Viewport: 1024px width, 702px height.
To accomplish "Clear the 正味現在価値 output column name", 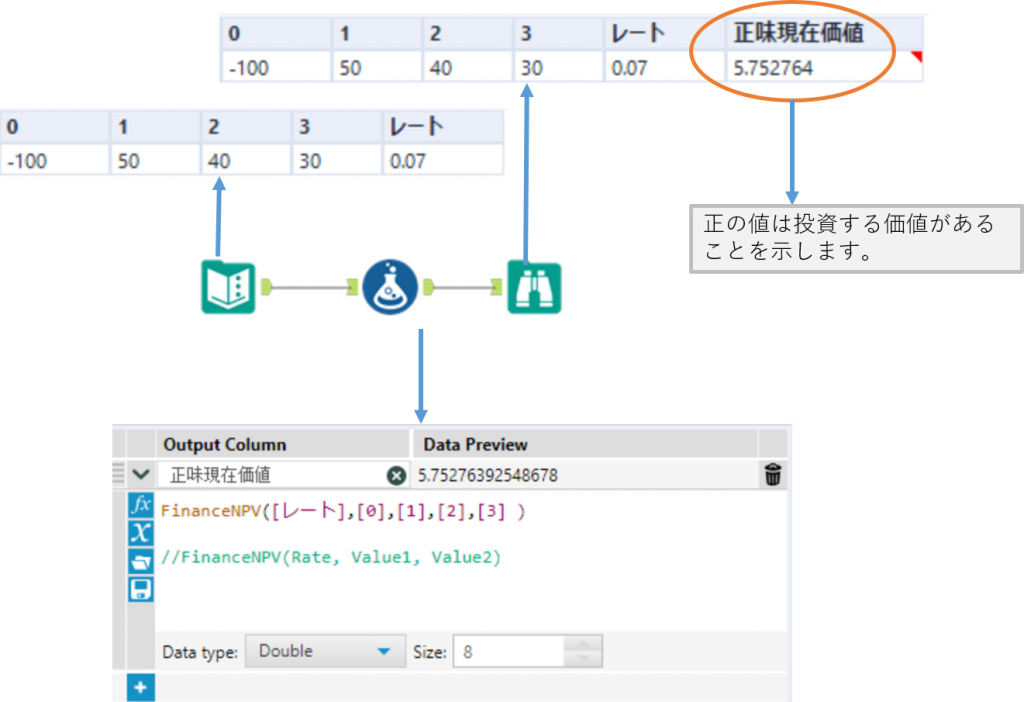I will click(396, 476).
